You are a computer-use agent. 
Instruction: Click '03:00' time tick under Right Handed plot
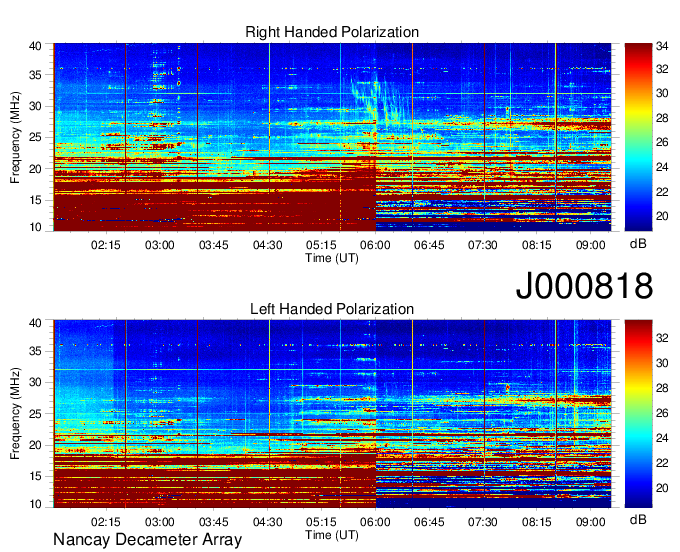click(160, 245)
